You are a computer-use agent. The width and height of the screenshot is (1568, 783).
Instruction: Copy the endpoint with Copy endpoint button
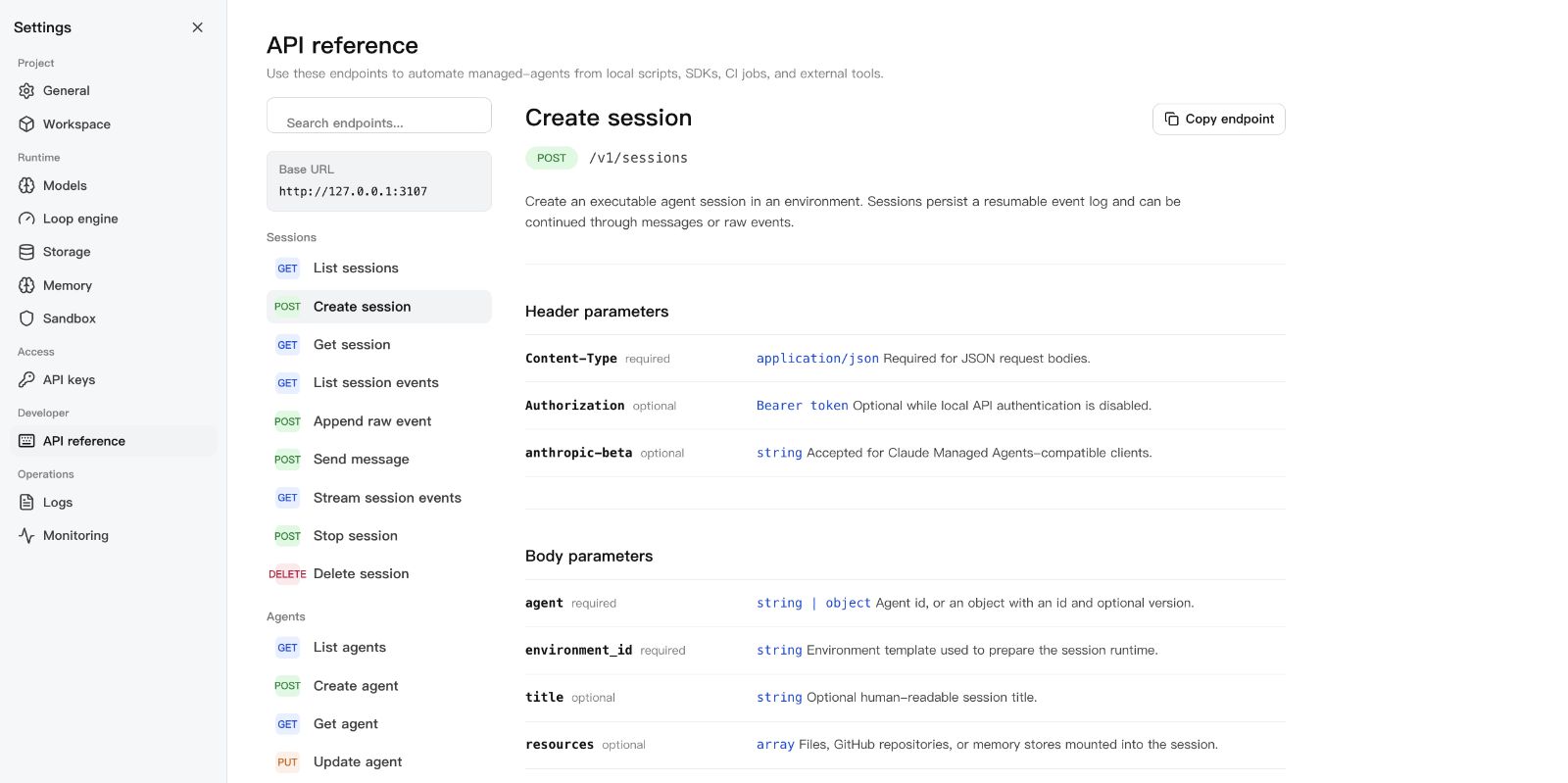(x=1219, y=119)
